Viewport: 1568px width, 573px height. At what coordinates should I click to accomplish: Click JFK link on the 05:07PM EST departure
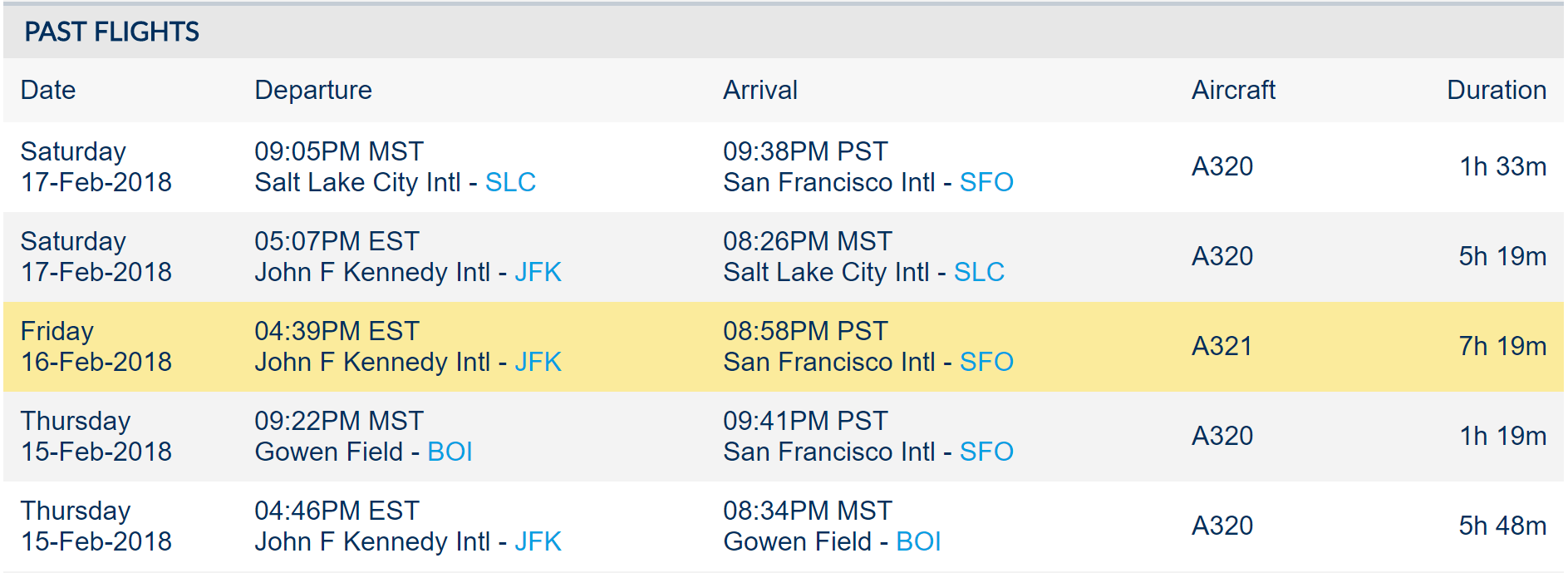tap(538, 272)
